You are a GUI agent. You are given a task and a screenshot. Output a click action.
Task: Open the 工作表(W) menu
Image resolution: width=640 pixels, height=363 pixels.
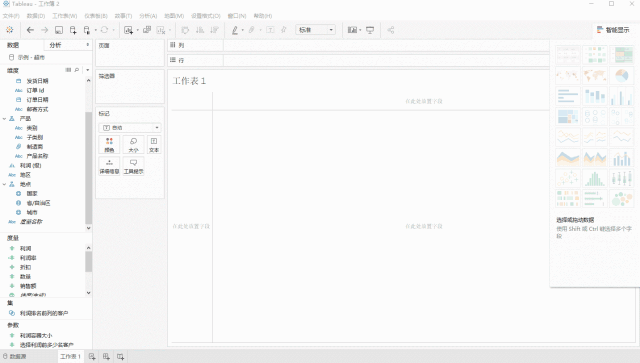click(64, 16)
